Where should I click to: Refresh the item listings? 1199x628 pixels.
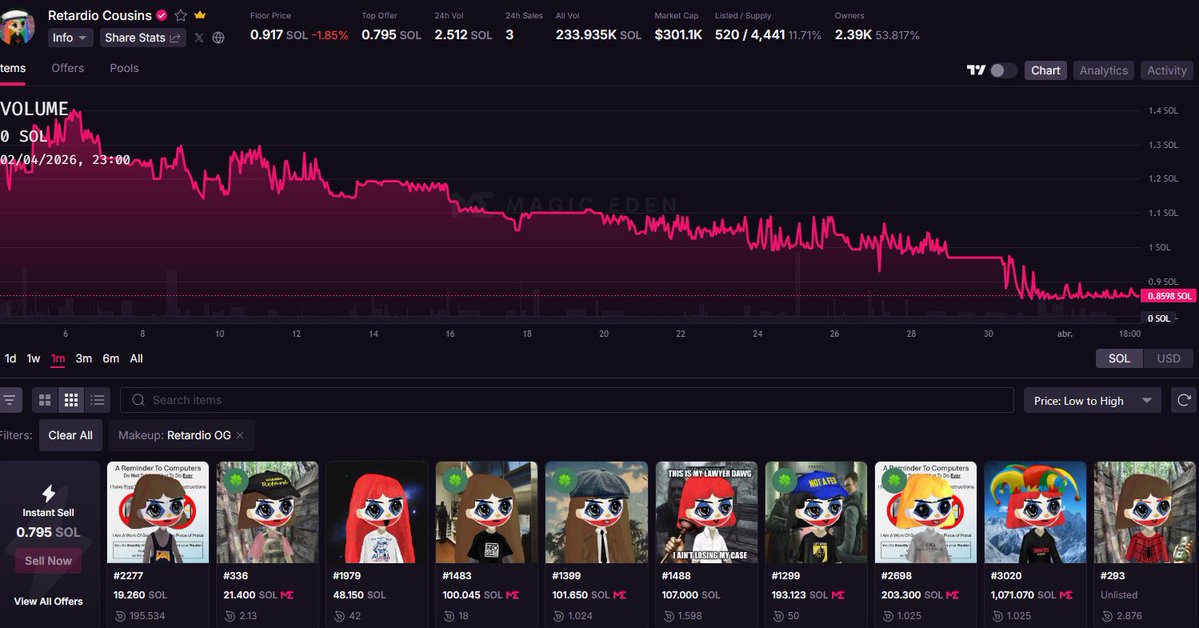pos(1184,400)
